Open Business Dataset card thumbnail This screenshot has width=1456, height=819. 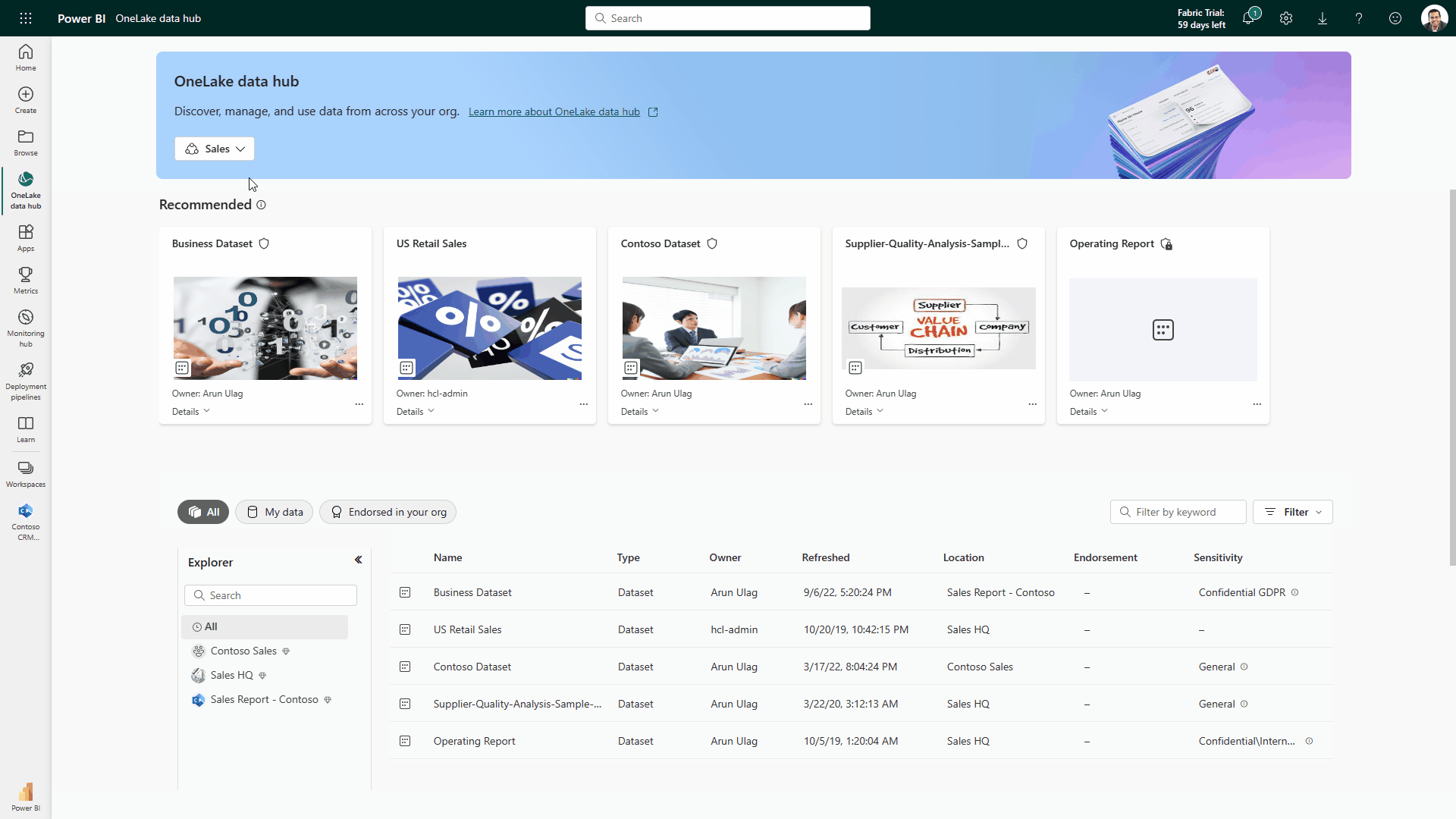(x=265, y=328)
